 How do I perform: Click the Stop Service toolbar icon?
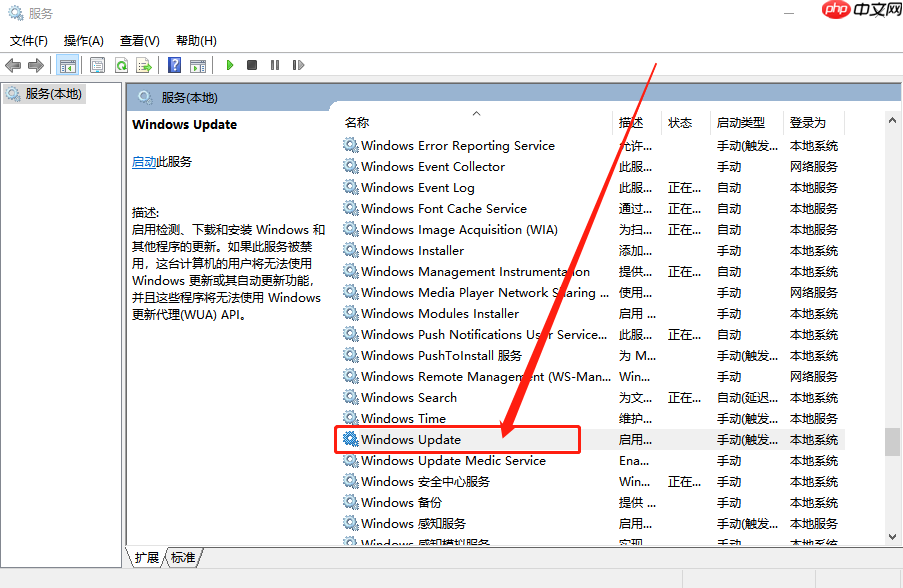253,64
